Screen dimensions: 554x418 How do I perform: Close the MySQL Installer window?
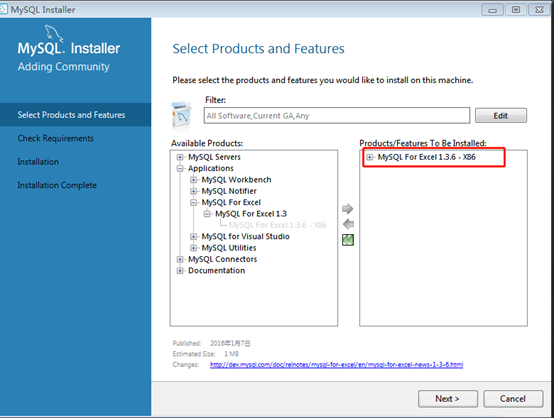point(539,10)
